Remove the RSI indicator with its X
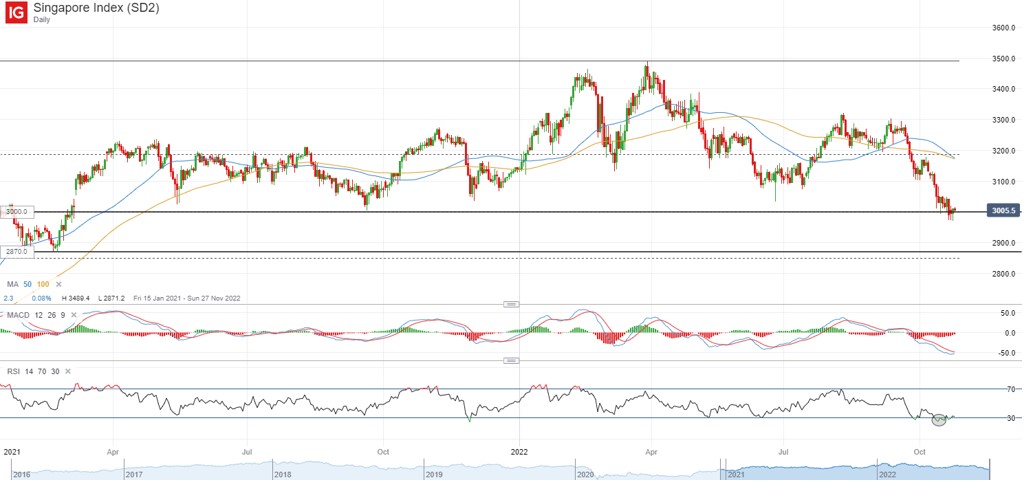The width and height of the screenshot is (1028, 482). coord(68,371)
